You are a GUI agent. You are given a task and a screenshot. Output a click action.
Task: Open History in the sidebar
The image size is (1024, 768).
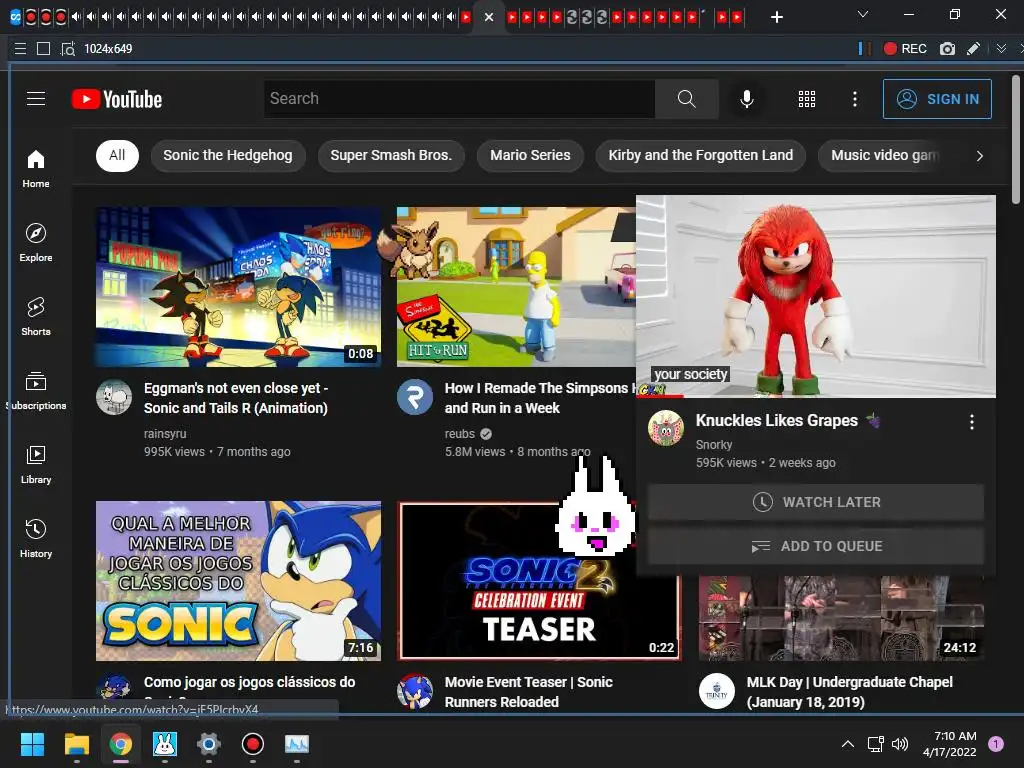tap(36, 539)
